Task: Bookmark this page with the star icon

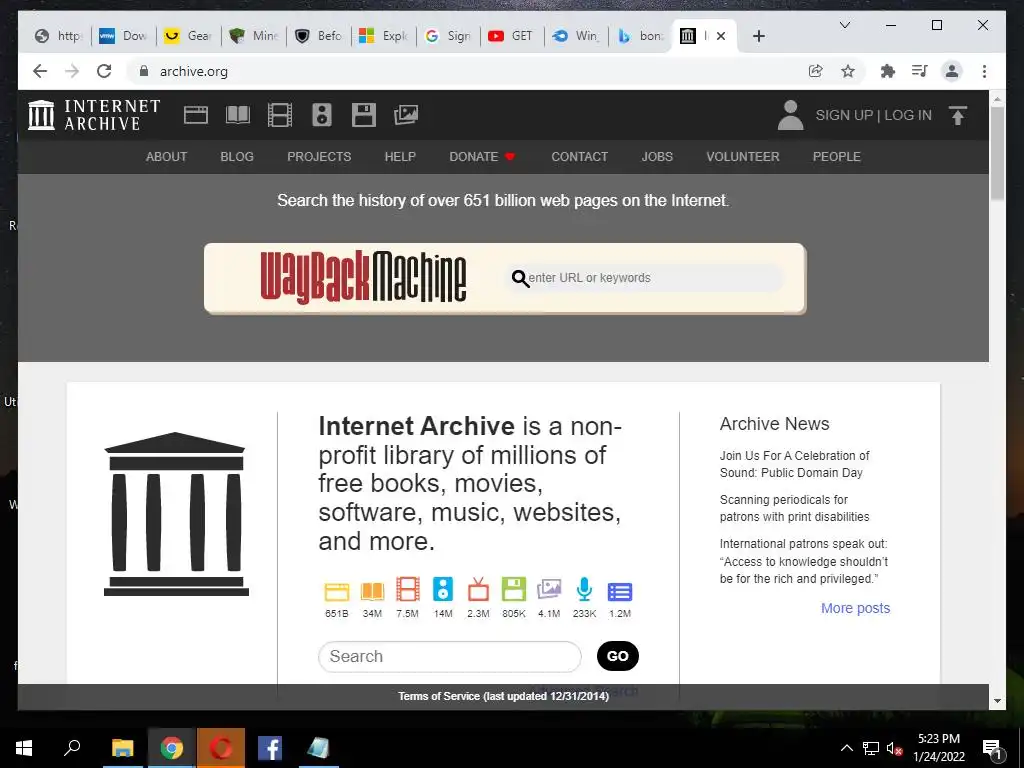Action: [848, 71]
